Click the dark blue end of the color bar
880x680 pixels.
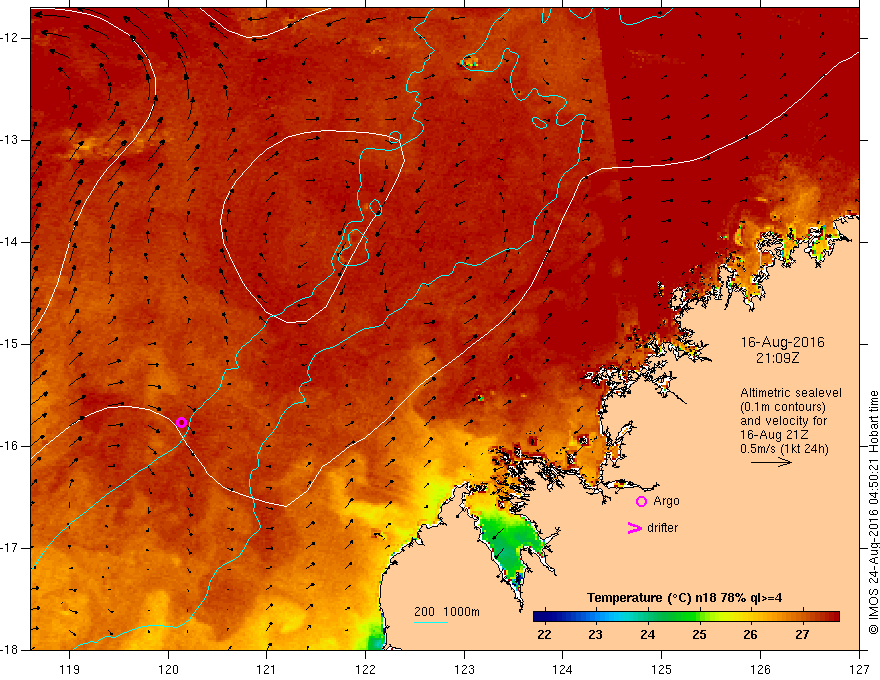point(540,617)
